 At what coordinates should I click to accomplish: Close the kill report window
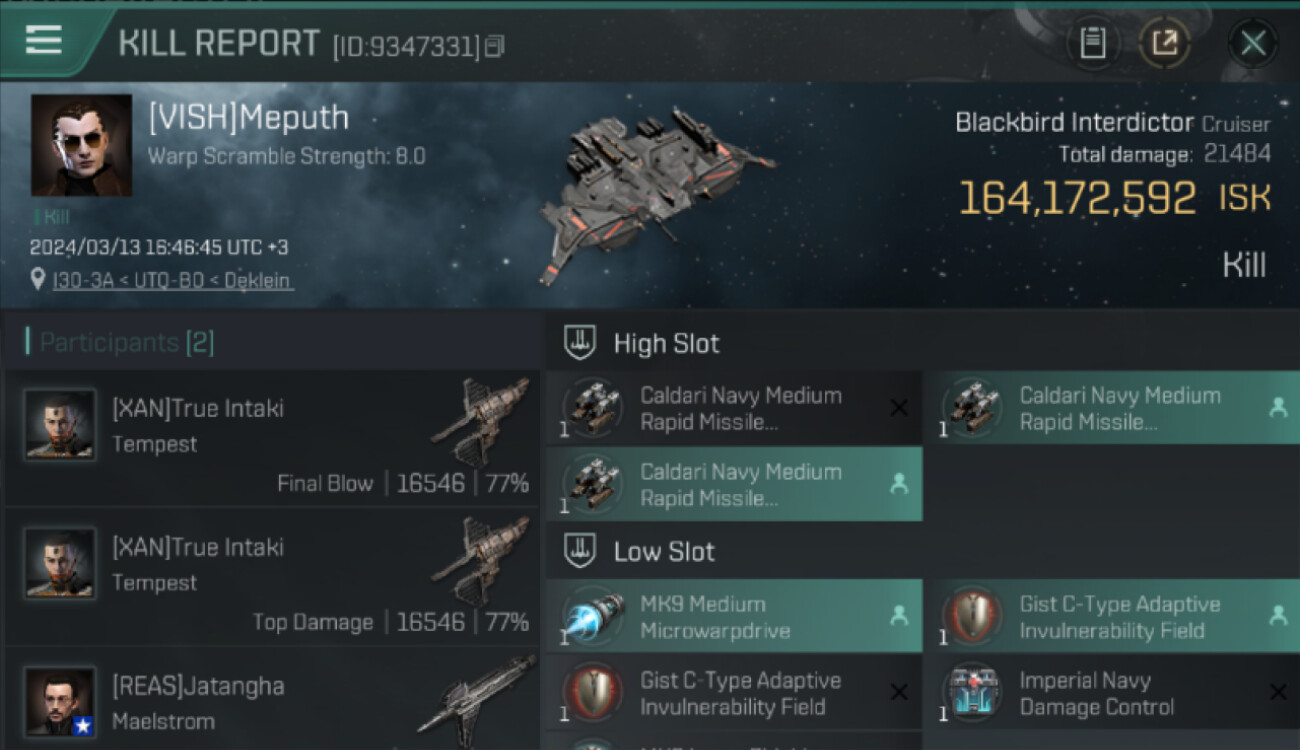coord(1253,43)
